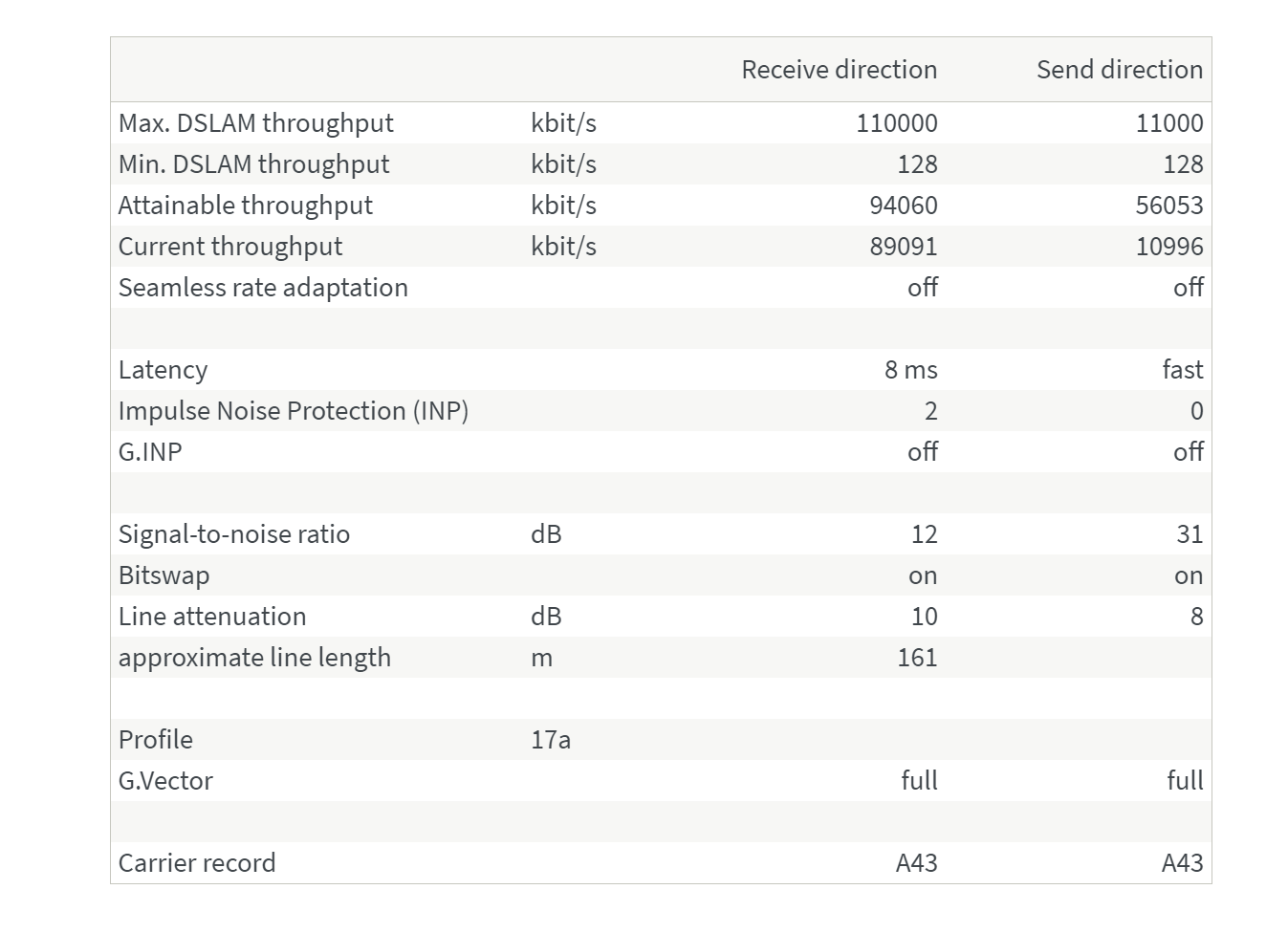
Task: Click attainable receive value 94060
Action: coord(904,206)
